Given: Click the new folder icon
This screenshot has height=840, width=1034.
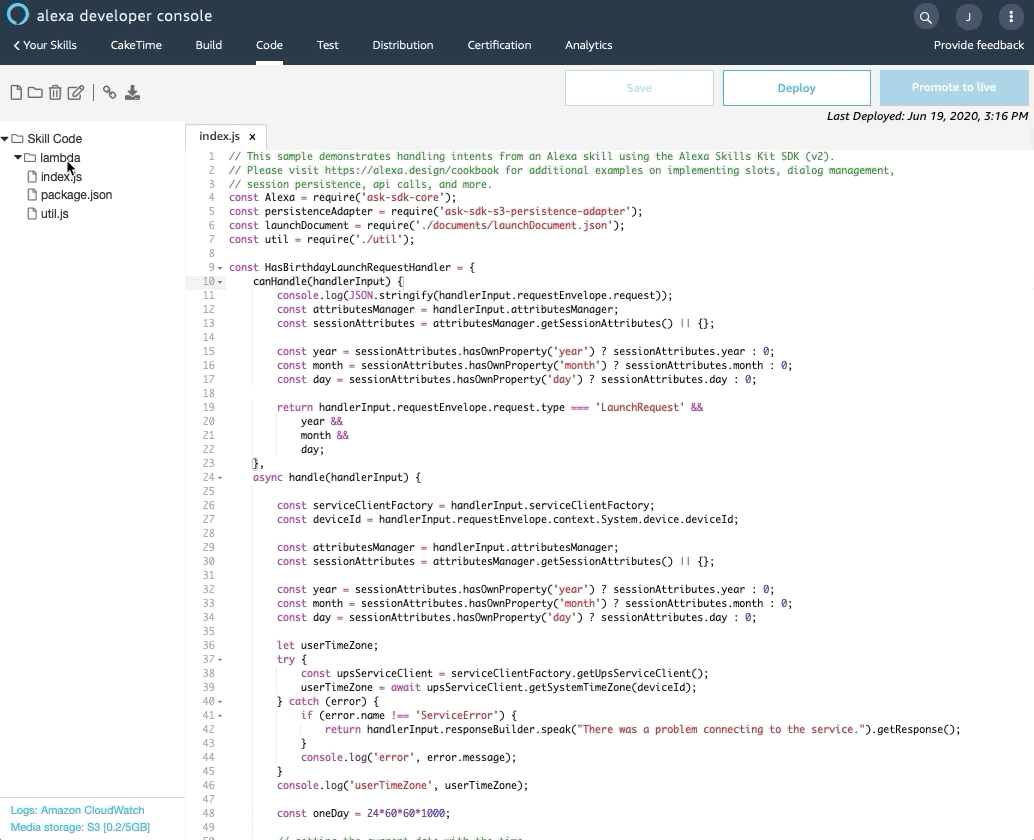Looking at the screenshot, I should [x=35, y=93].
